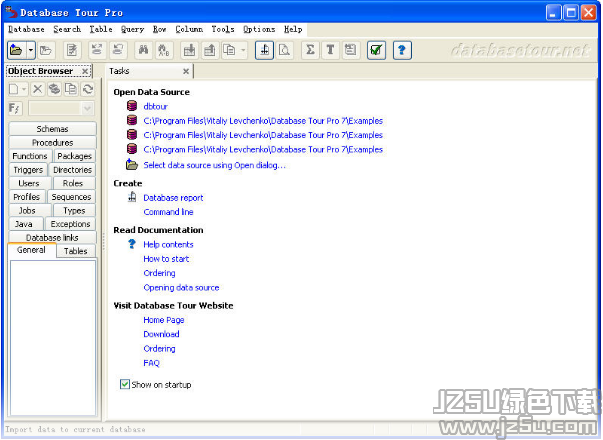Uncheck the Show on startup checkbox
This screenshot has width=603, height=440.
125,384
